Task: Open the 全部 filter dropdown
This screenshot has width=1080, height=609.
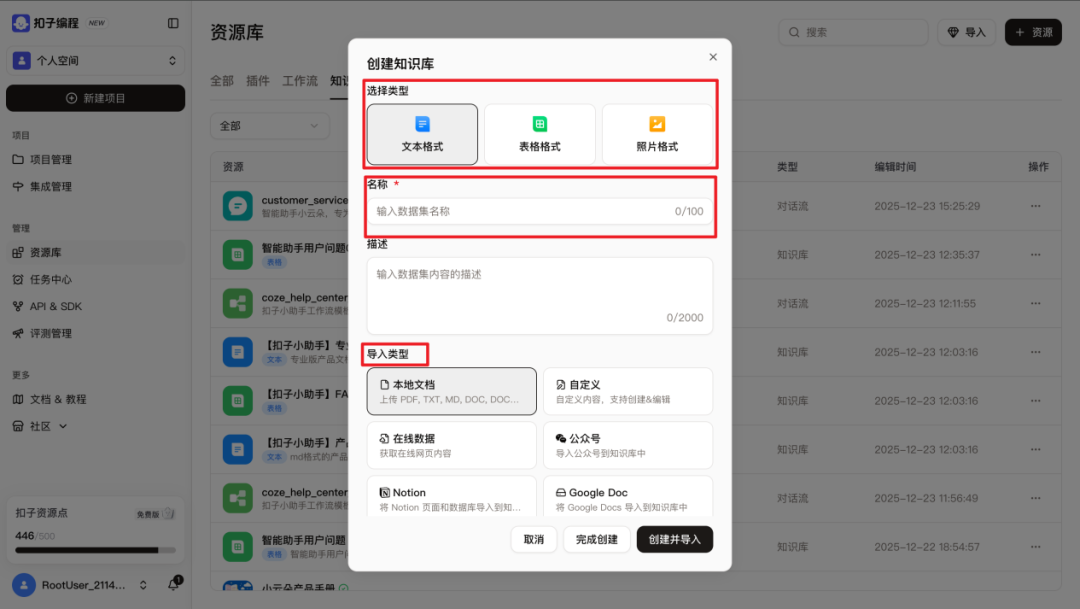Action: coord(269,126)
